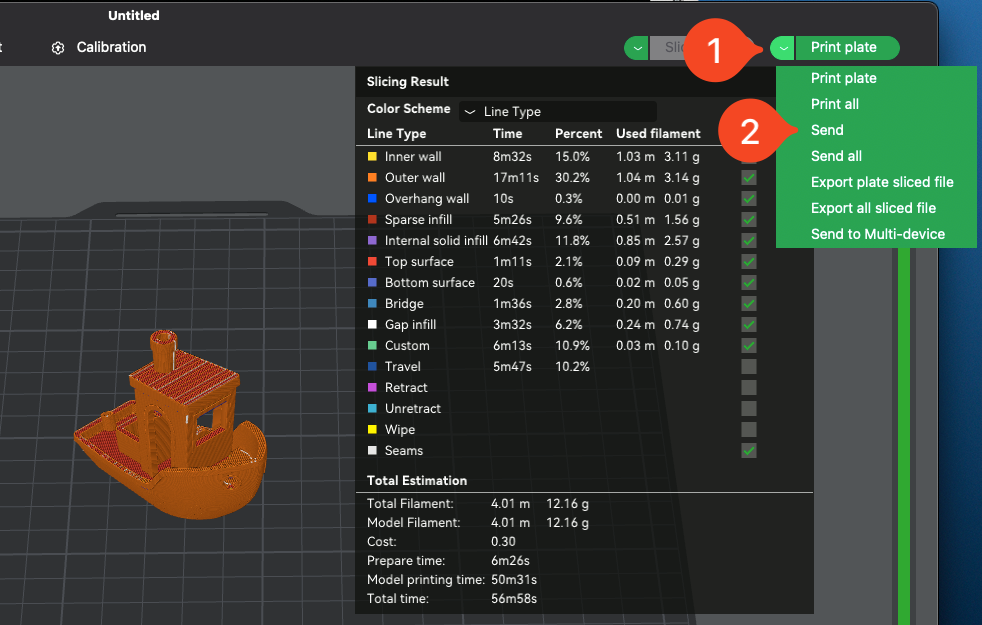Open the Color Scheme Line Type dropdown
Image resolution: width=982 pixels, height=625 pixels.
pos(557,112)
